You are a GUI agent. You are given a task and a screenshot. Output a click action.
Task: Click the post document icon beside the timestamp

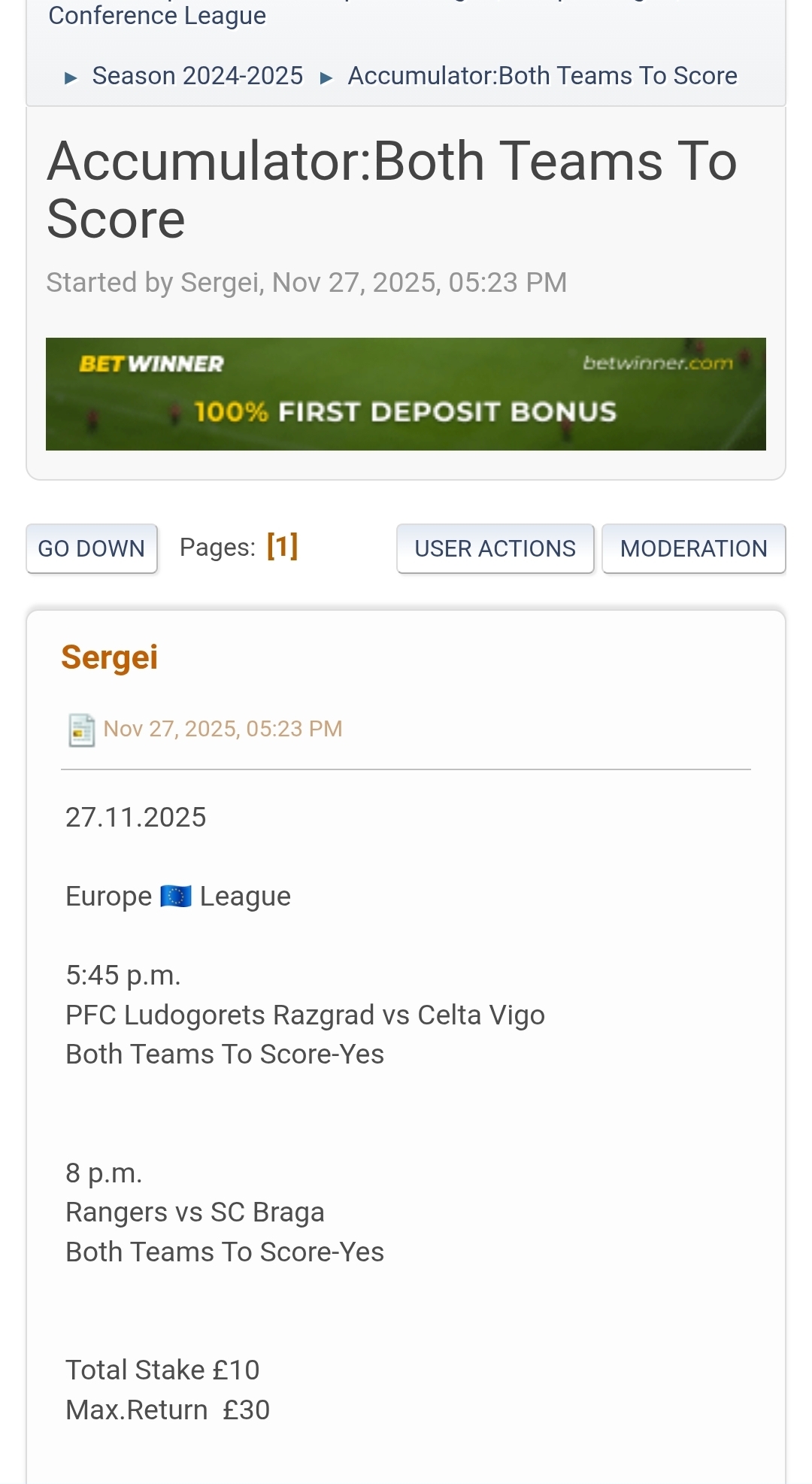[81, 730]
